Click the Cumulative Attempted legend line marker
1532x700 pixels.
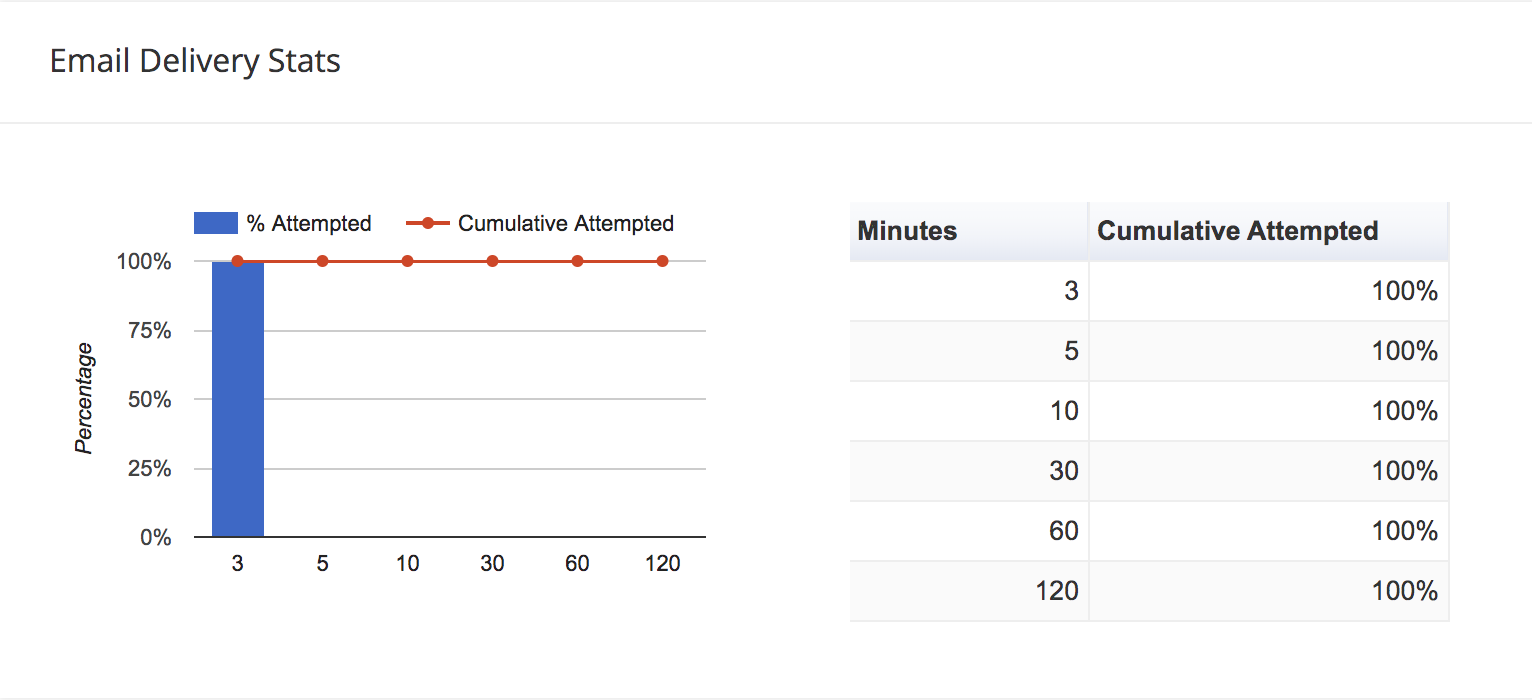click(428, 223)
